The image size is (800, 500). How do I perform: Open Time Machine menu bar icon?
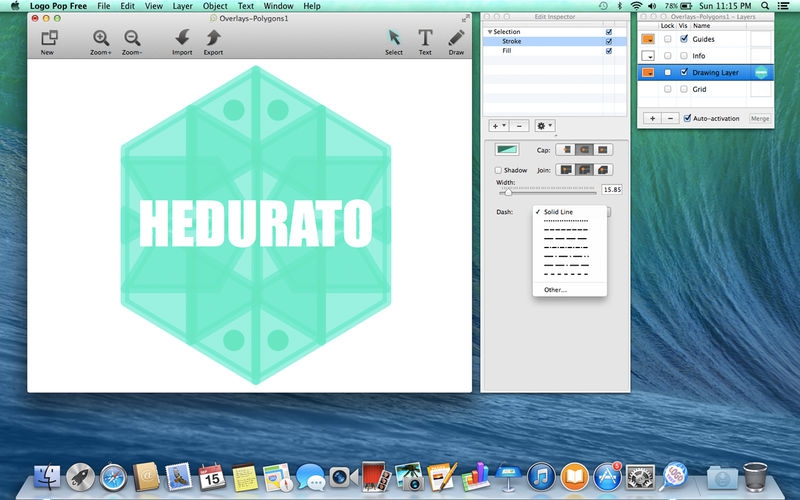[x=603, y=6]
